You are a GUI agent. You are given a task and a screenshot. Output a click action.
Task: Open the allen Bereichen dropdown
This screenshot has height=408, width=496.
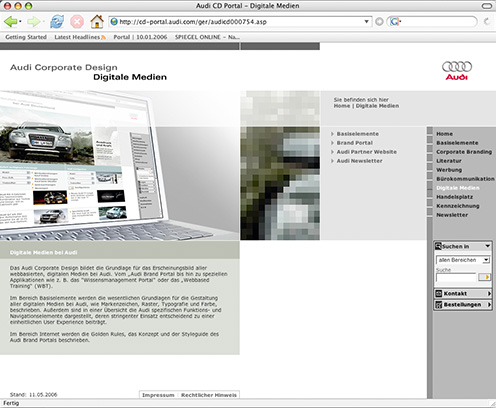(463, 260)
